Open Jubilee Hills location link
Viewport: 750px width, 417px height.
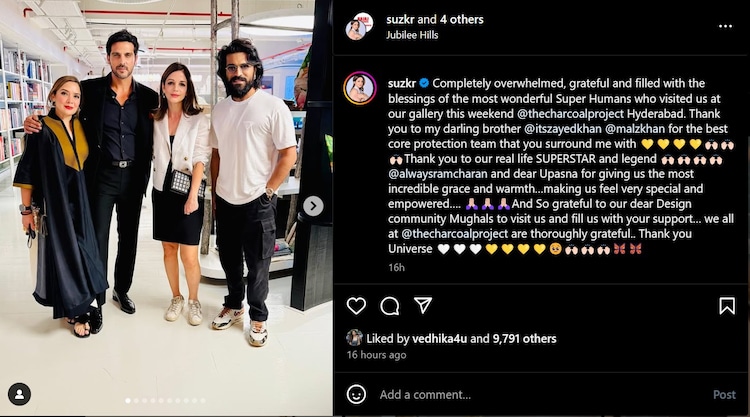pyautogui.click(x=412, y=35)
